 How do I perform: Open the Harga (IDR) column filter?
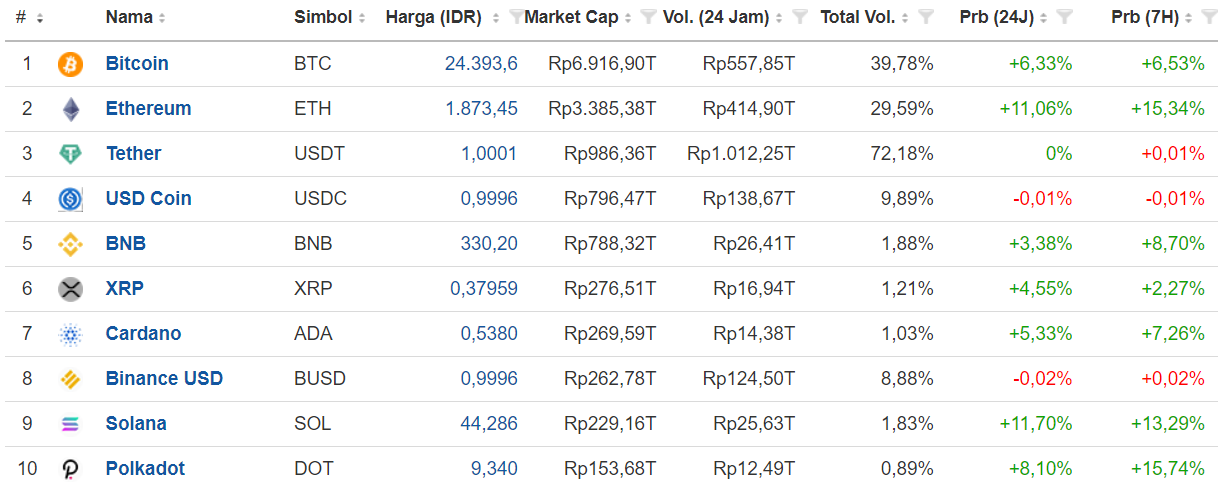[x=516, y=17]
